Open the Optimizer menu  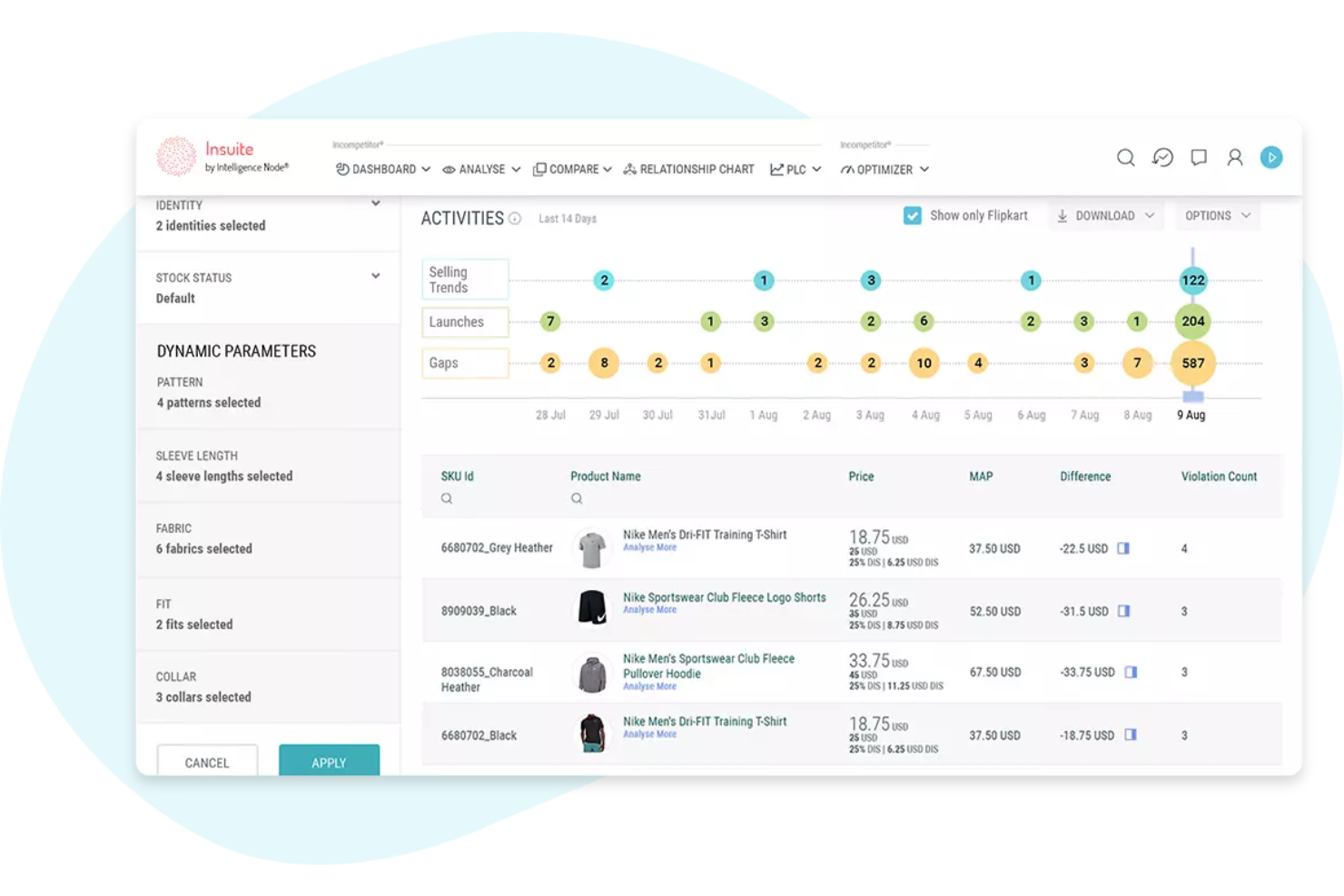tap(884, 169)
